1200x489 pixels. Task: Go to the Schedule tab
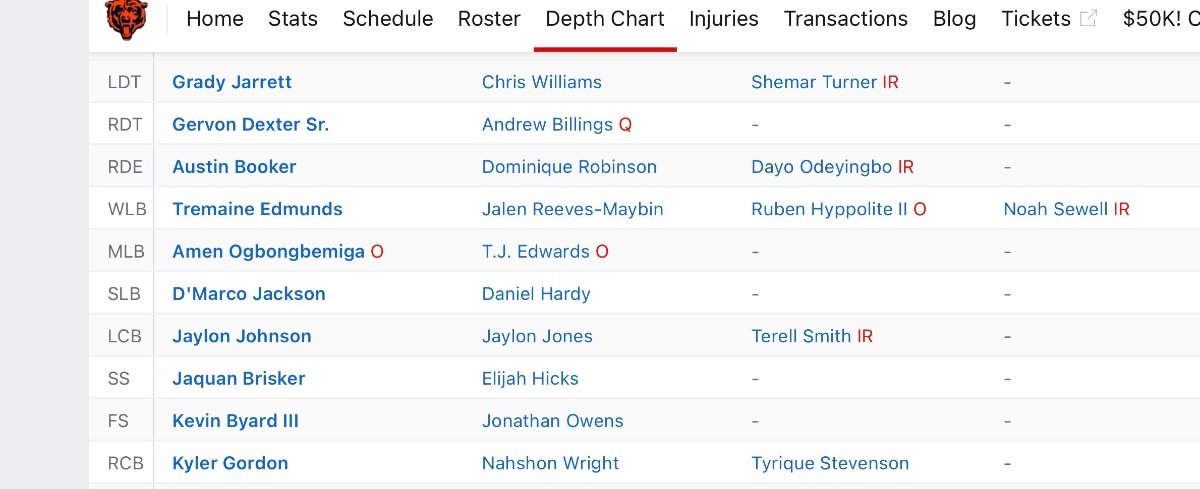coord(388,19)
